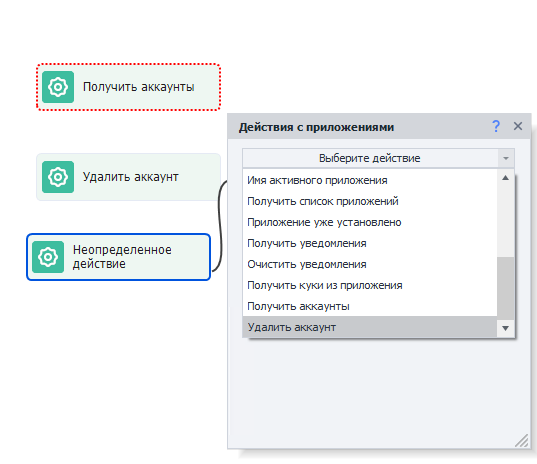Pick Получить куки из приложения
The image size is (537, 464).
[370, 285]
